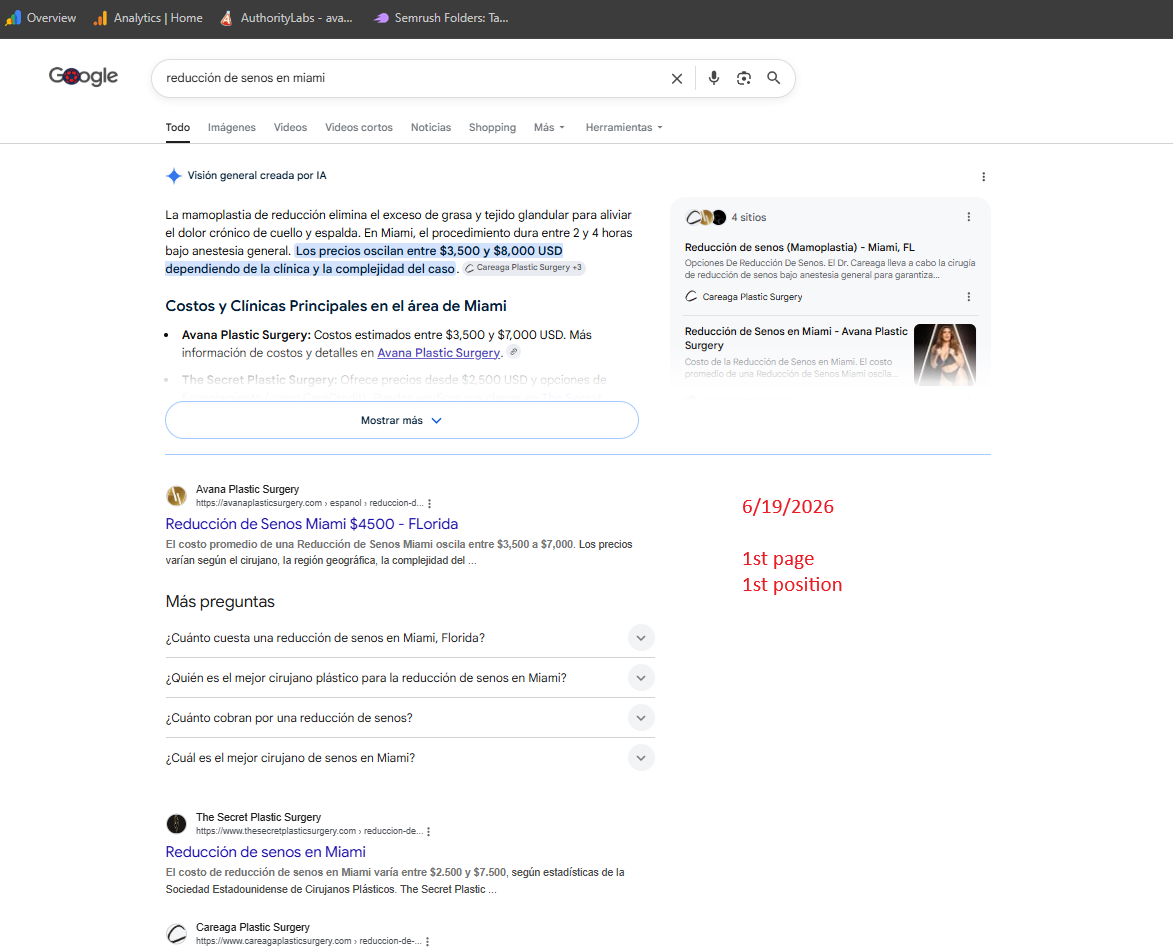1173x948 pixels.
Task: Click the link icon after Avana Plastic Surgery
Action: [513, 352]
